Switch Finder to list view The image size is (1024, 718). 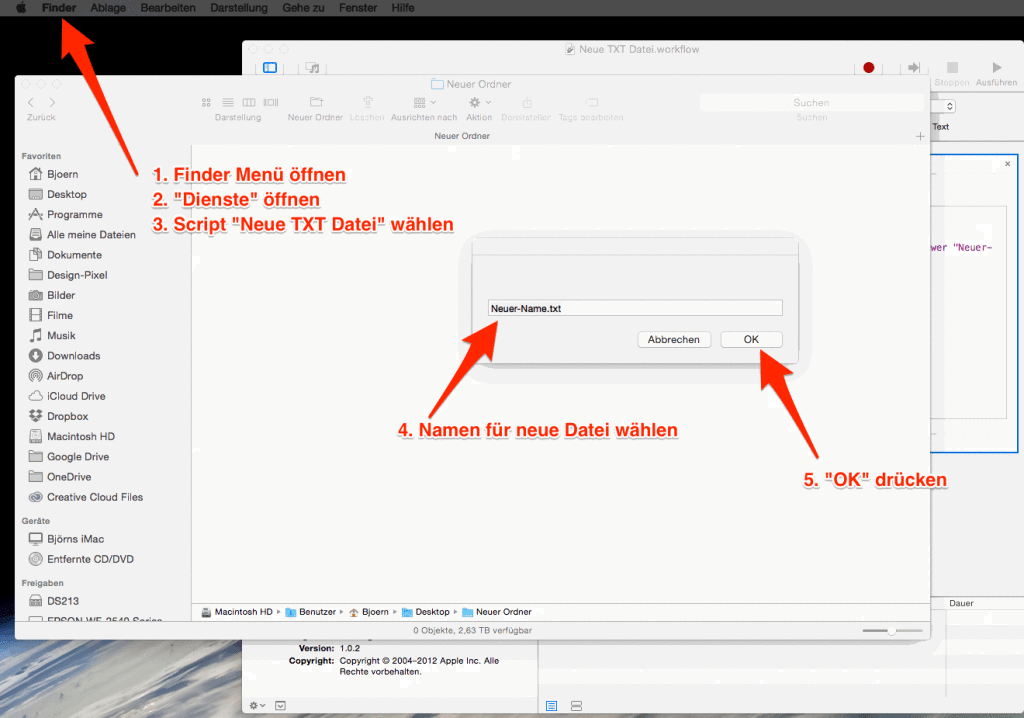(x=228, y=103)
